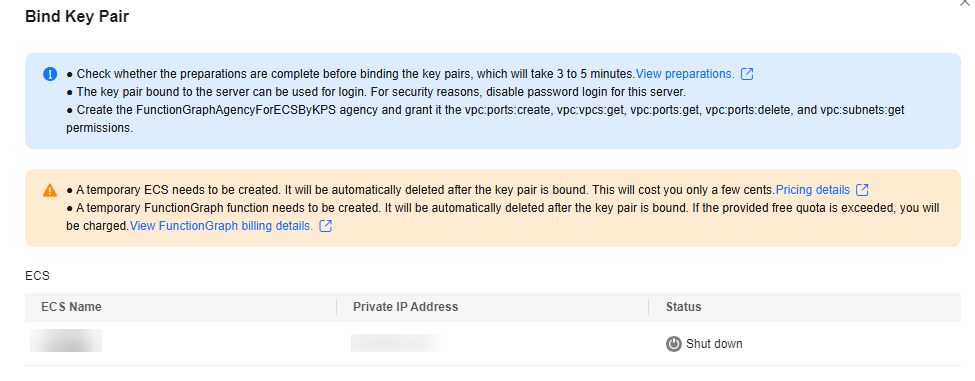Click the Bind Key Pair dialog title
The height and width of the screenshot is (381, 975).
point(77,17)
